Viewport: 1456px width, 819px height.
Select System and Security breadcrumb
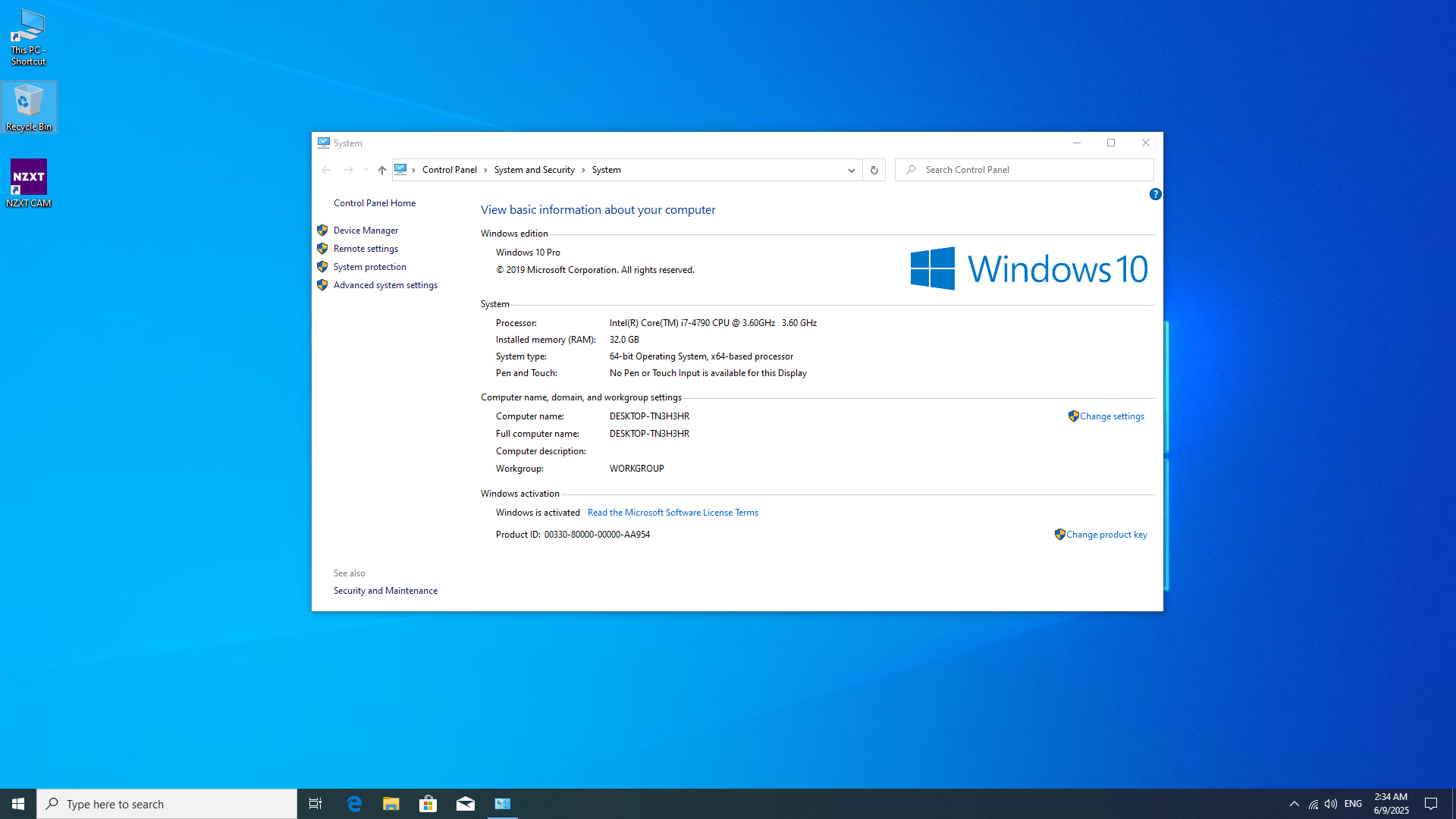(x=535, y=170)
